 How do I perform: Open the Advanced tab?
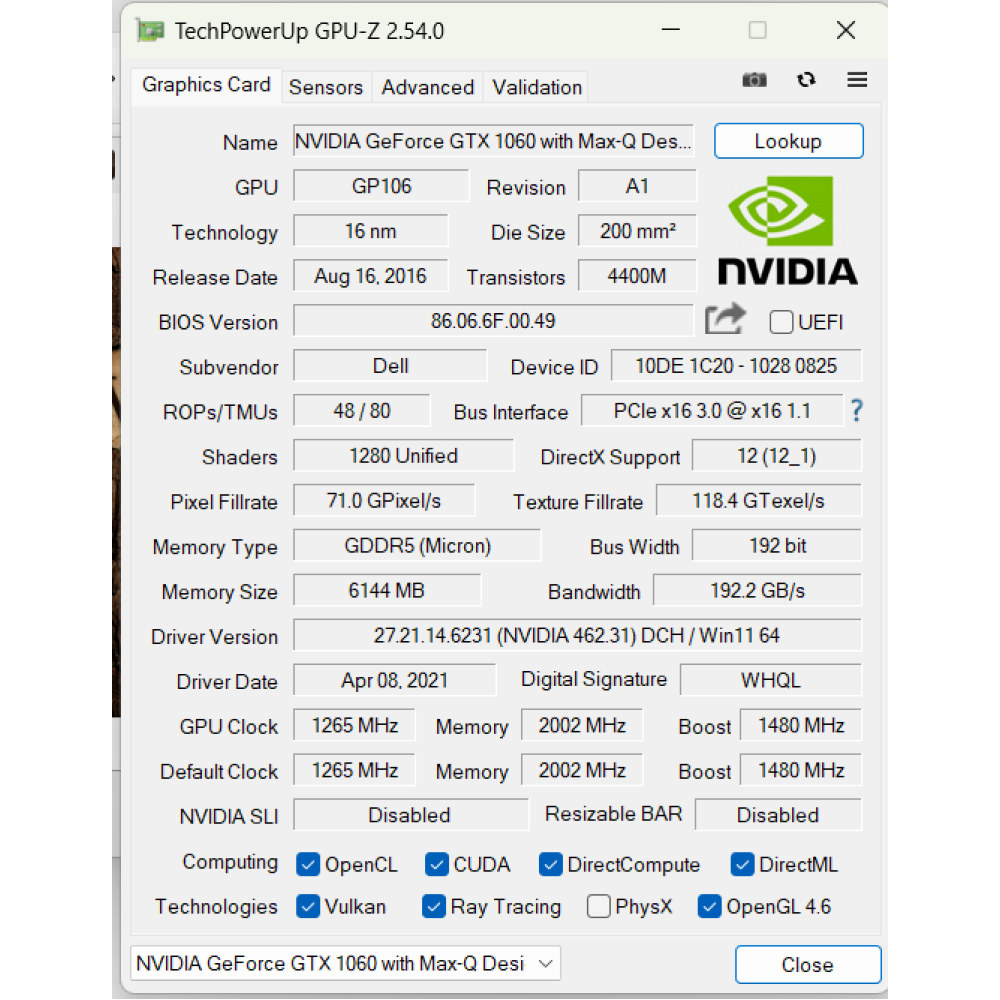[x=427, y=87]
